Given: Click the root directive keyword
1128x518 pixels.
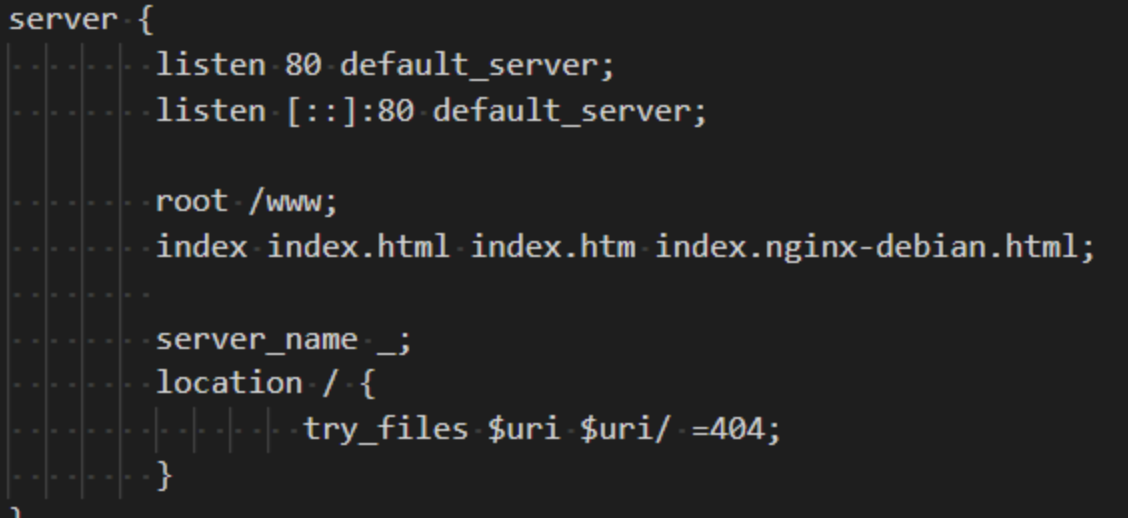Looking at the screenshot, I should coord(192,202).
